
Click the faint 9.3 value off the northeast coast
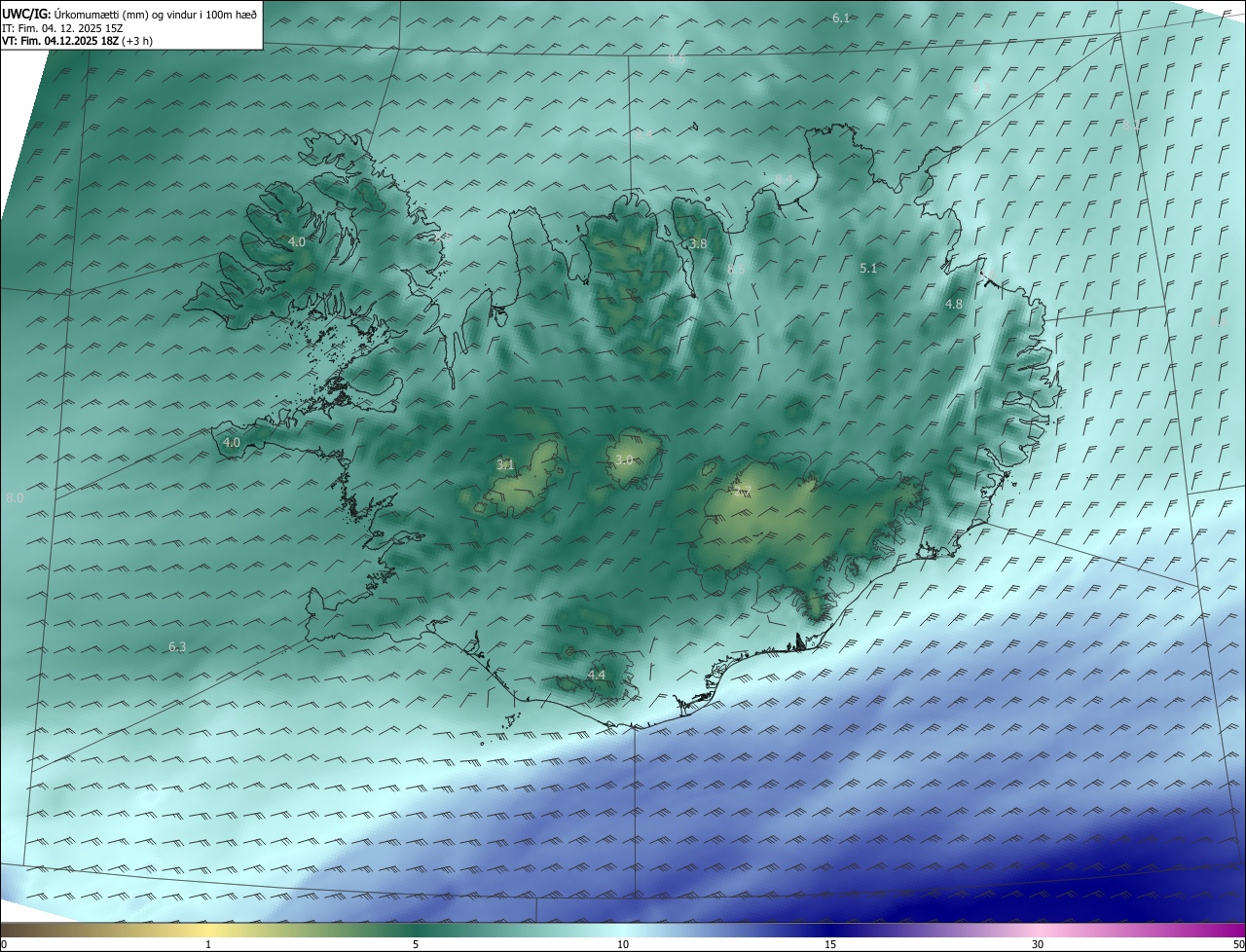pos(980,88)
